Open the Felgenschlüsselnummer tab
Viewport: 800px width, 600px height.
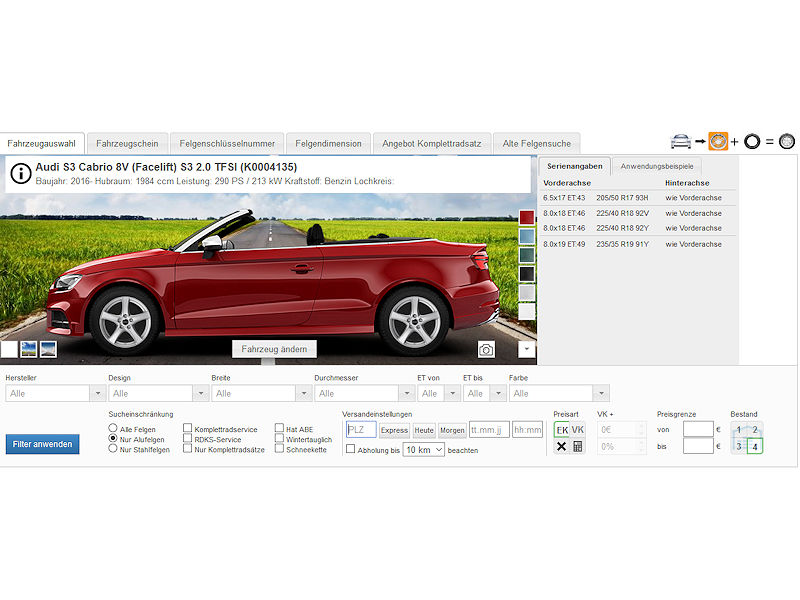[227, 144]
